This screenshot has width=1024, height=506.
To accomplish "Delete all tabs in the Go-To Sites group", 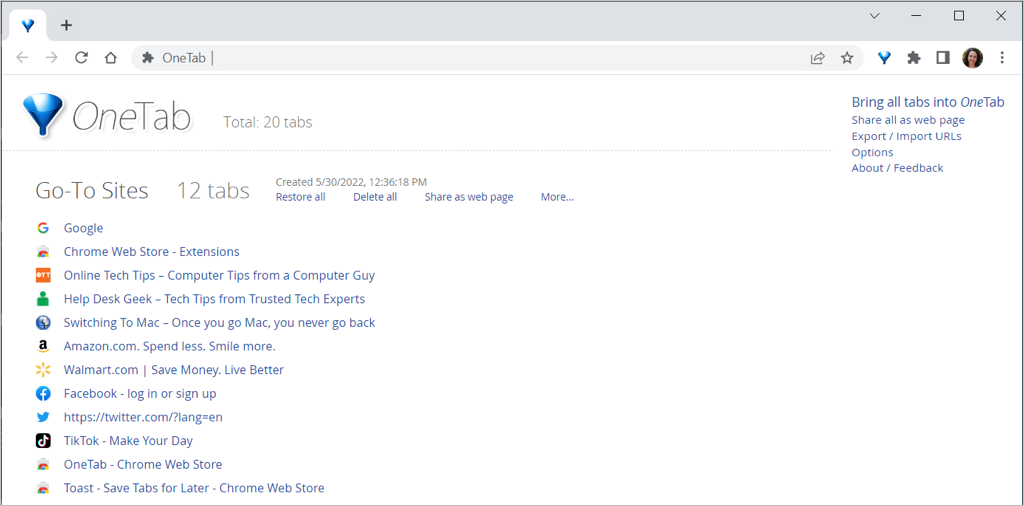I will coord(375,197).
